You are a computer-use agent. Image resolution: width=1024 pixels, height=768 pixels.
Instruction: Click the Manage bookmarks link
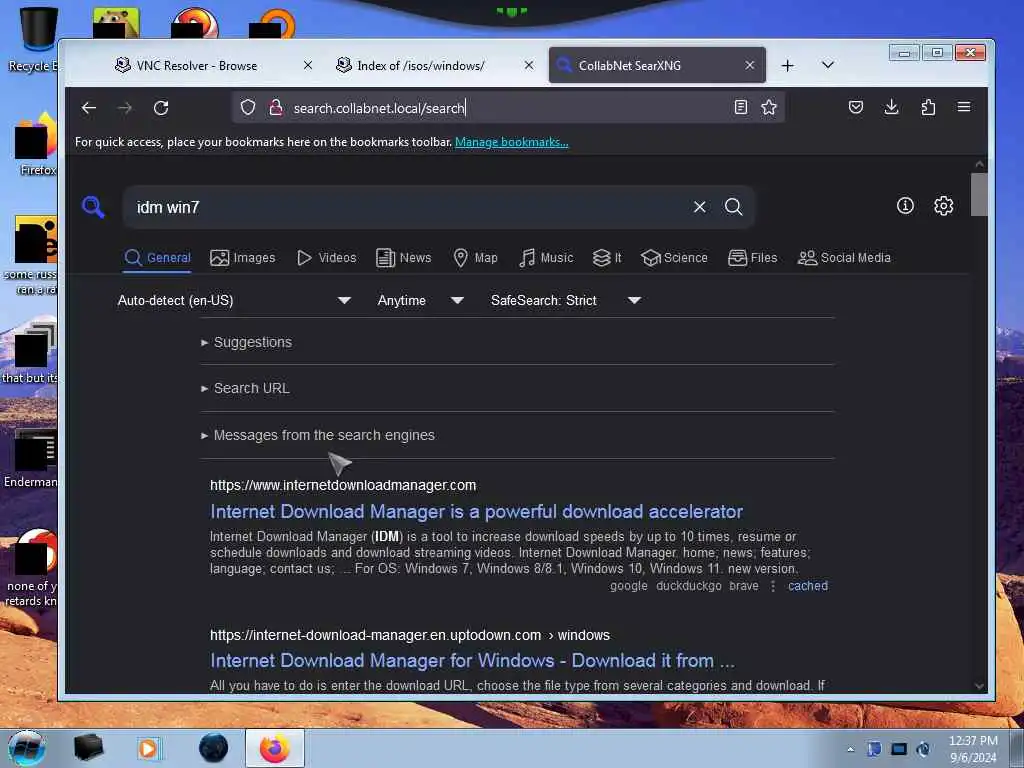tap(511, 142)
